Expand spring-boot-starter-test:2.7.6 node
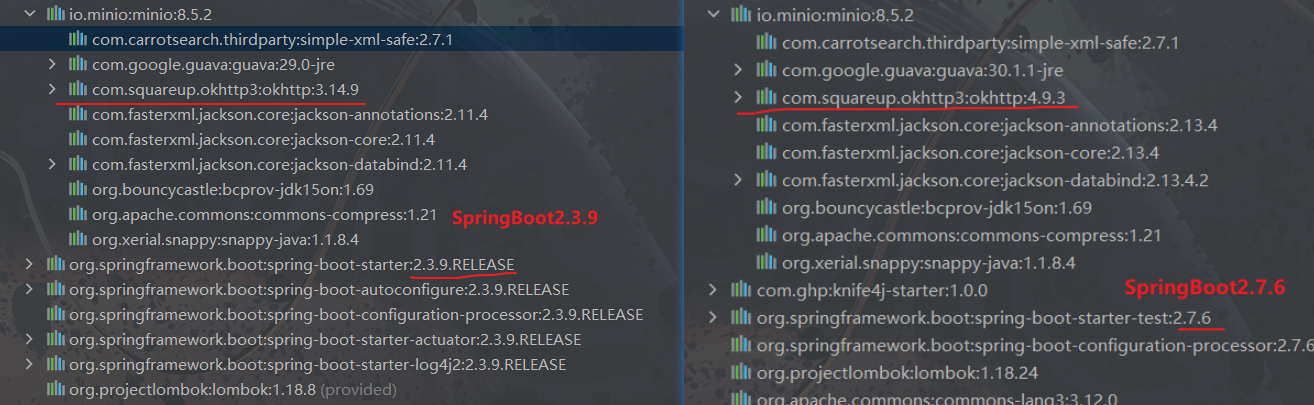The width and height of the screenshot is (1314, 405). point(713,318)
